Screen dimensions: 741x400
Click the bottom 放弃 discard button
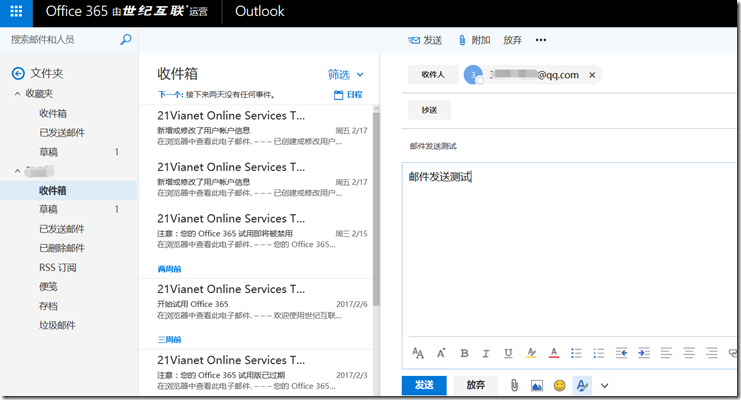click(475, 385)
